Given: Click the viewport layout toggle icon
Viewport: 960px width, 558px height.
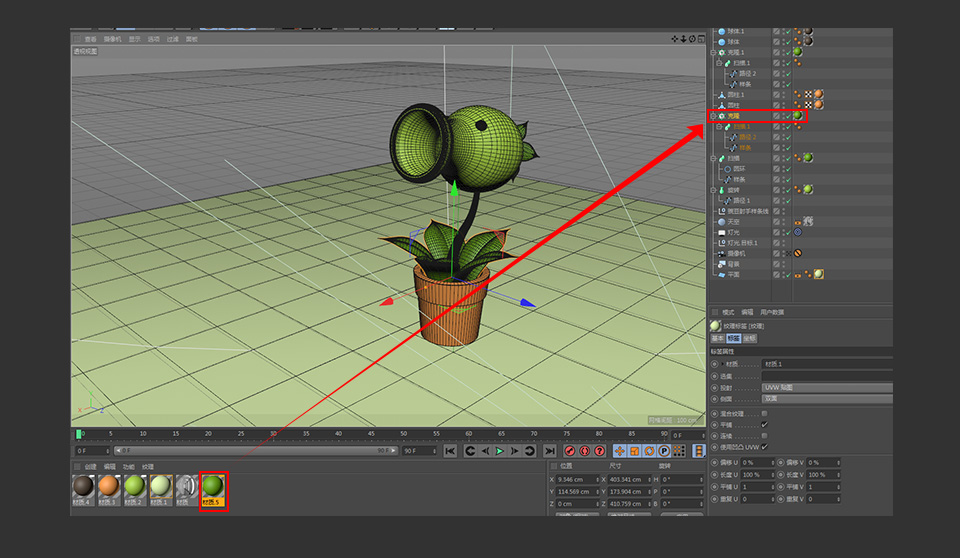Looking at the screenshot, I should 701,39.
